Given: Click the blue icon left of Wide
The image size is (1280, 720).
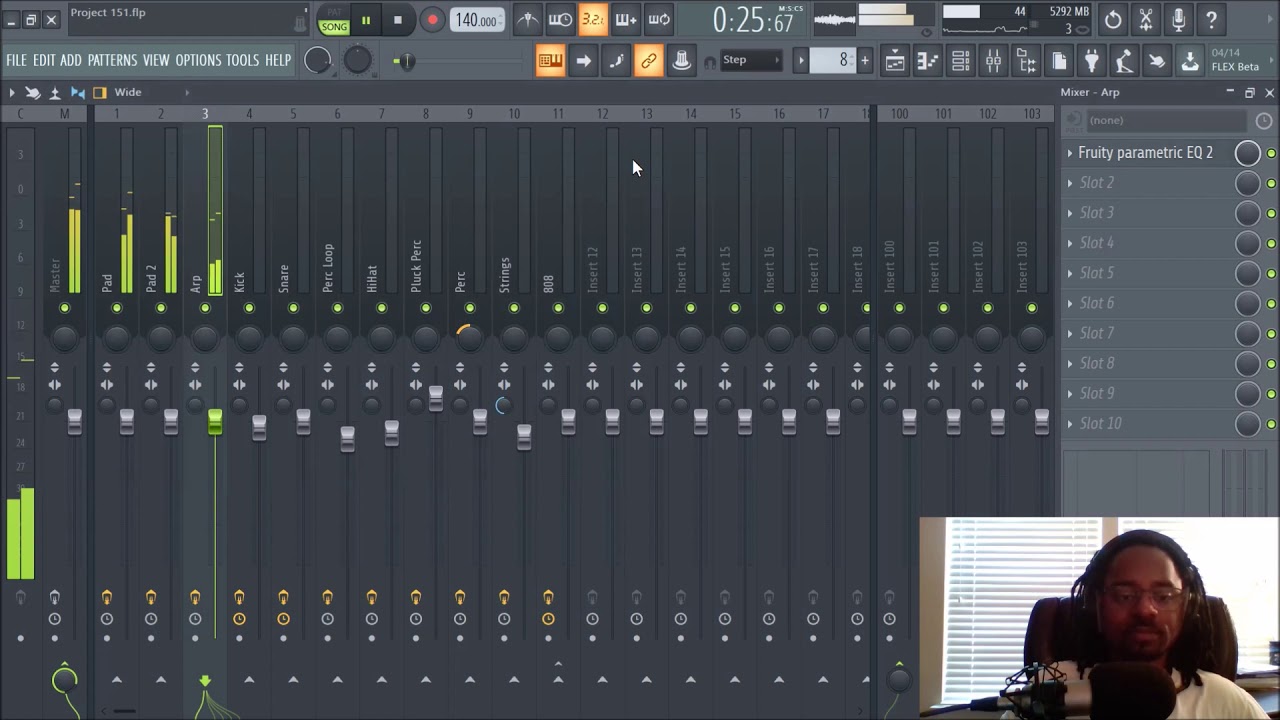Looking at the screenshot, I should (77, 92).
